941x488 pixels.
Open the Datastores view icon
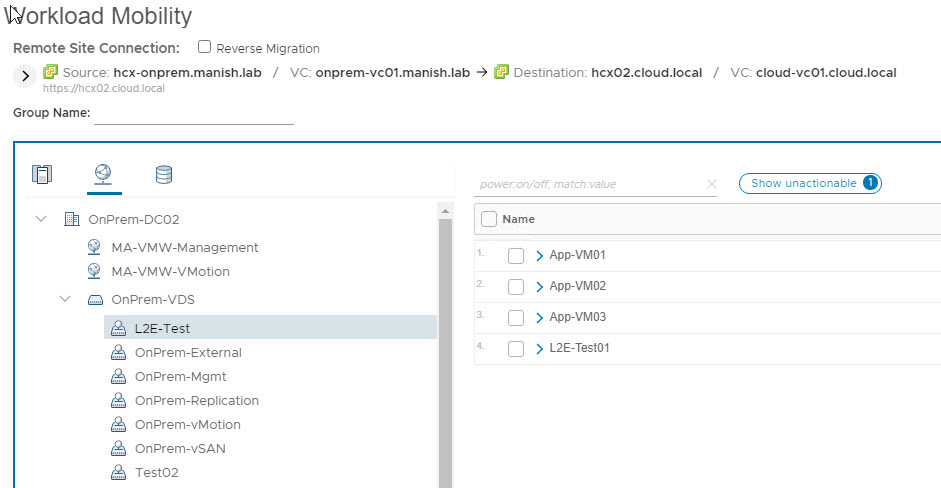pyautogui.click(x=164, y=175)
